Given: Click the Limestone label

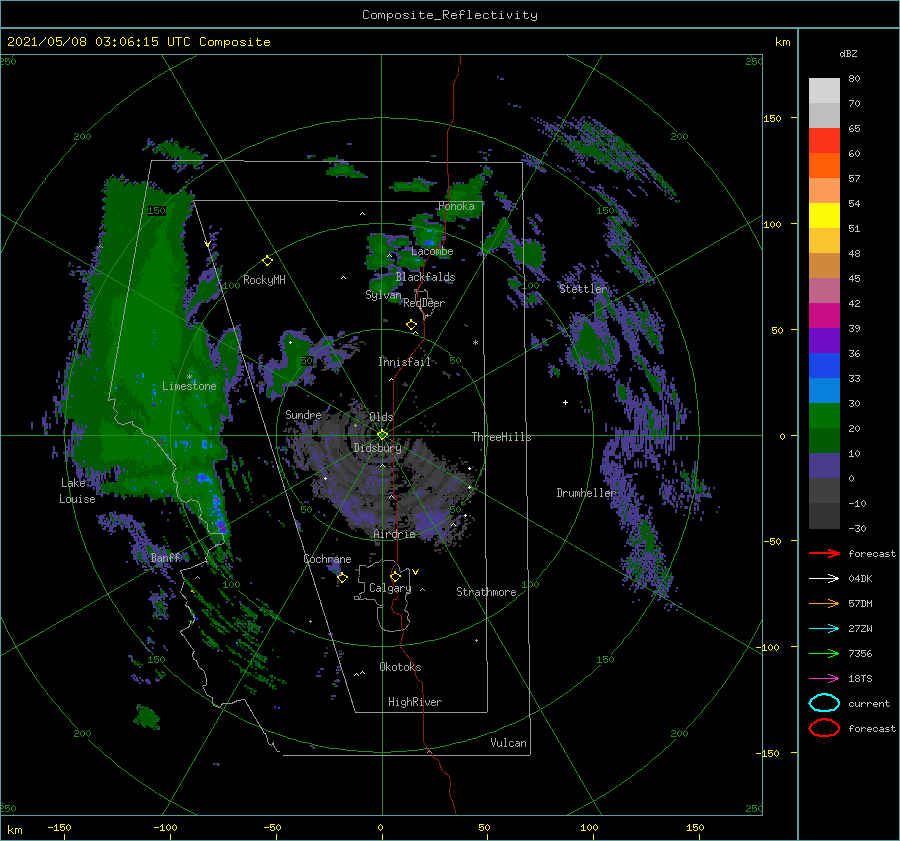Looking at the screenshot, I should click(189, 386).
